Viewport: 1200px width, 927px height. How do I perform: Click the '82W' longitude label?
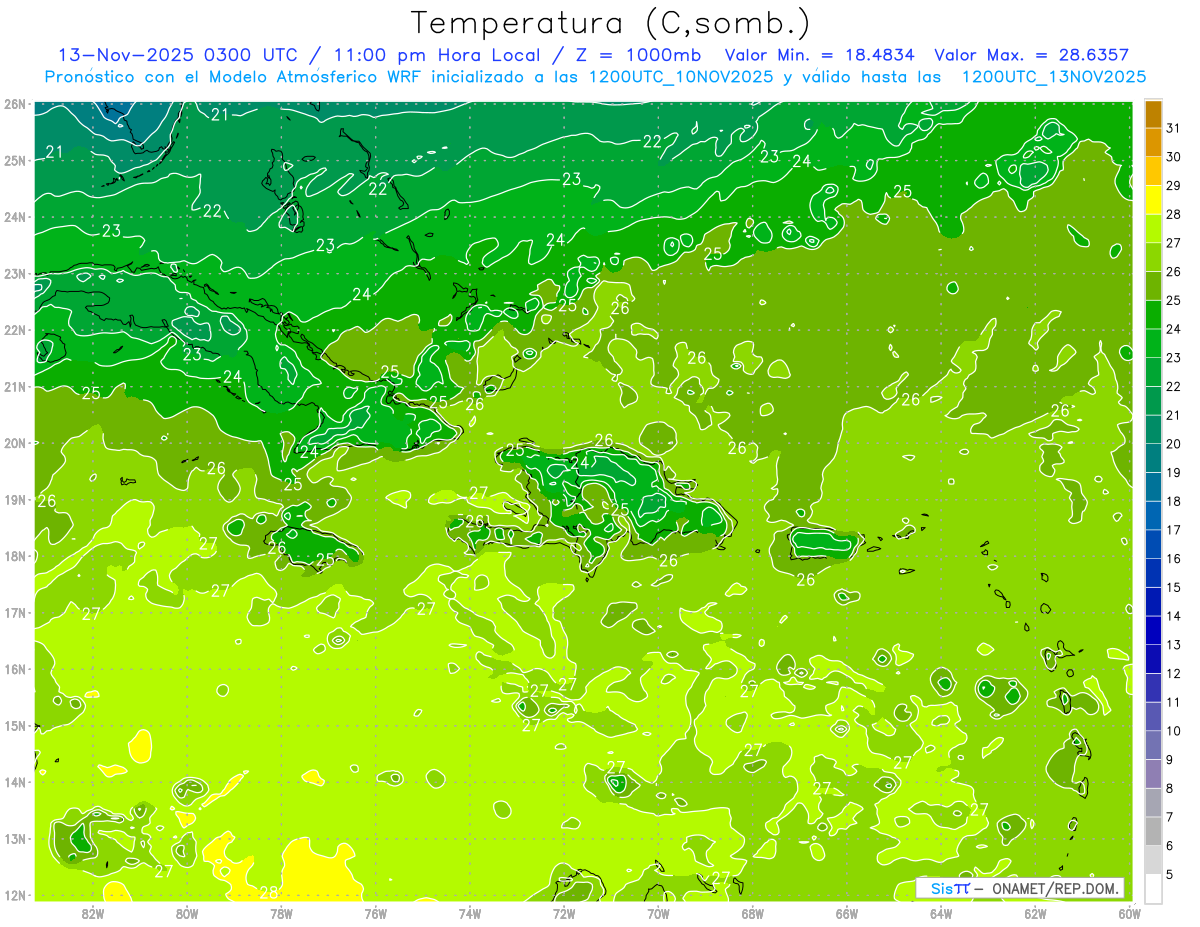[92, 912]
